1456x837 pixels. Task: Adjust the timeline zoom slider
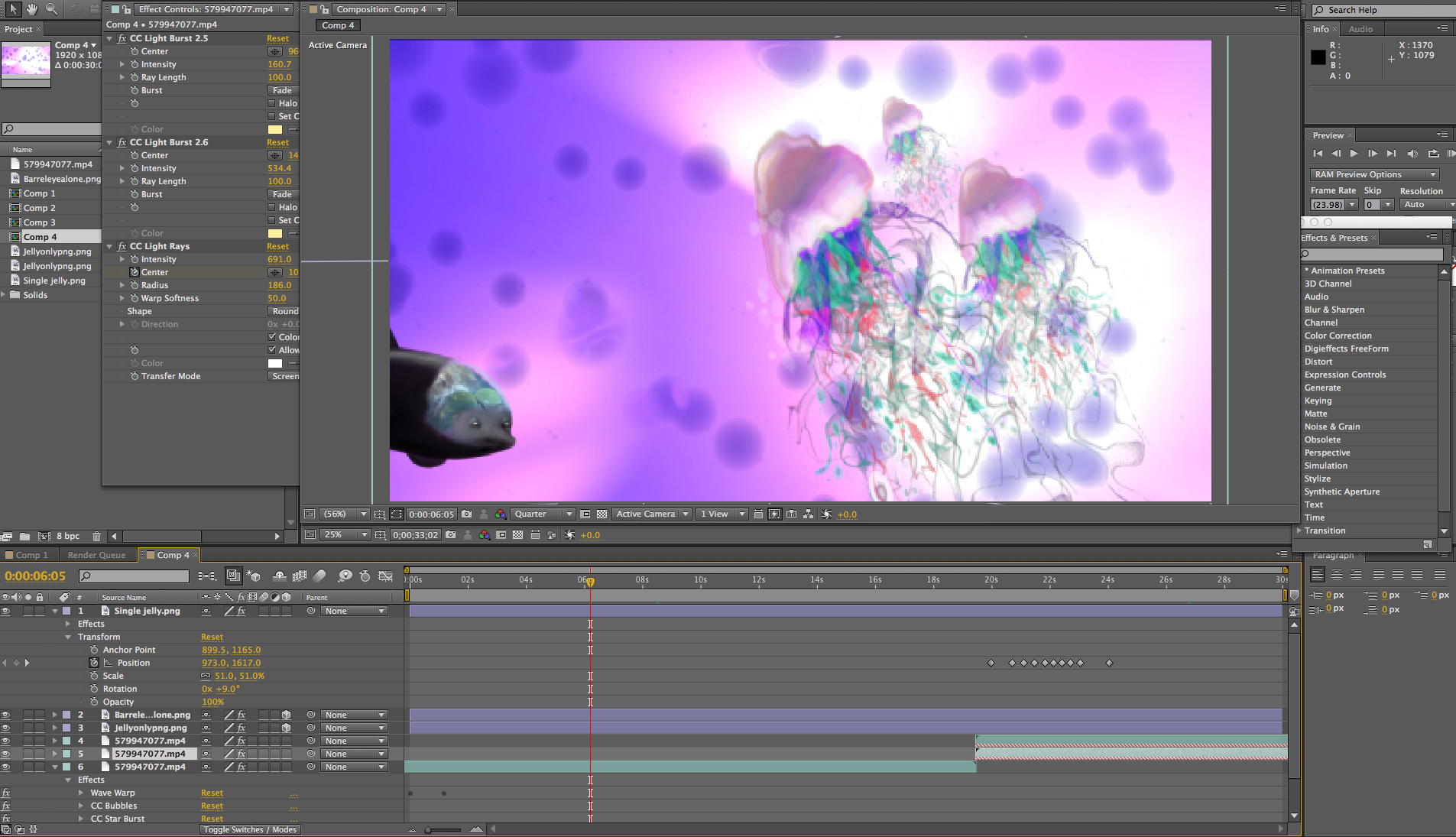click(x=443, y=829)
